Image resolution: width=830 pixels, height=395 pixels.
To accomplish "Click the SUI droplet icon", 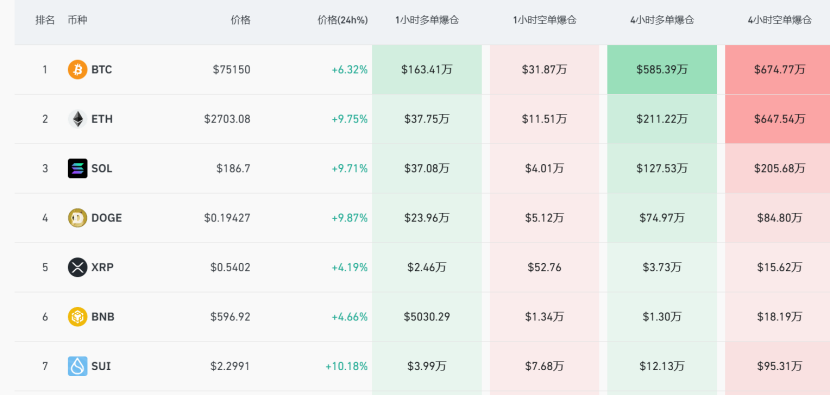I will click(x=77, y=366).
